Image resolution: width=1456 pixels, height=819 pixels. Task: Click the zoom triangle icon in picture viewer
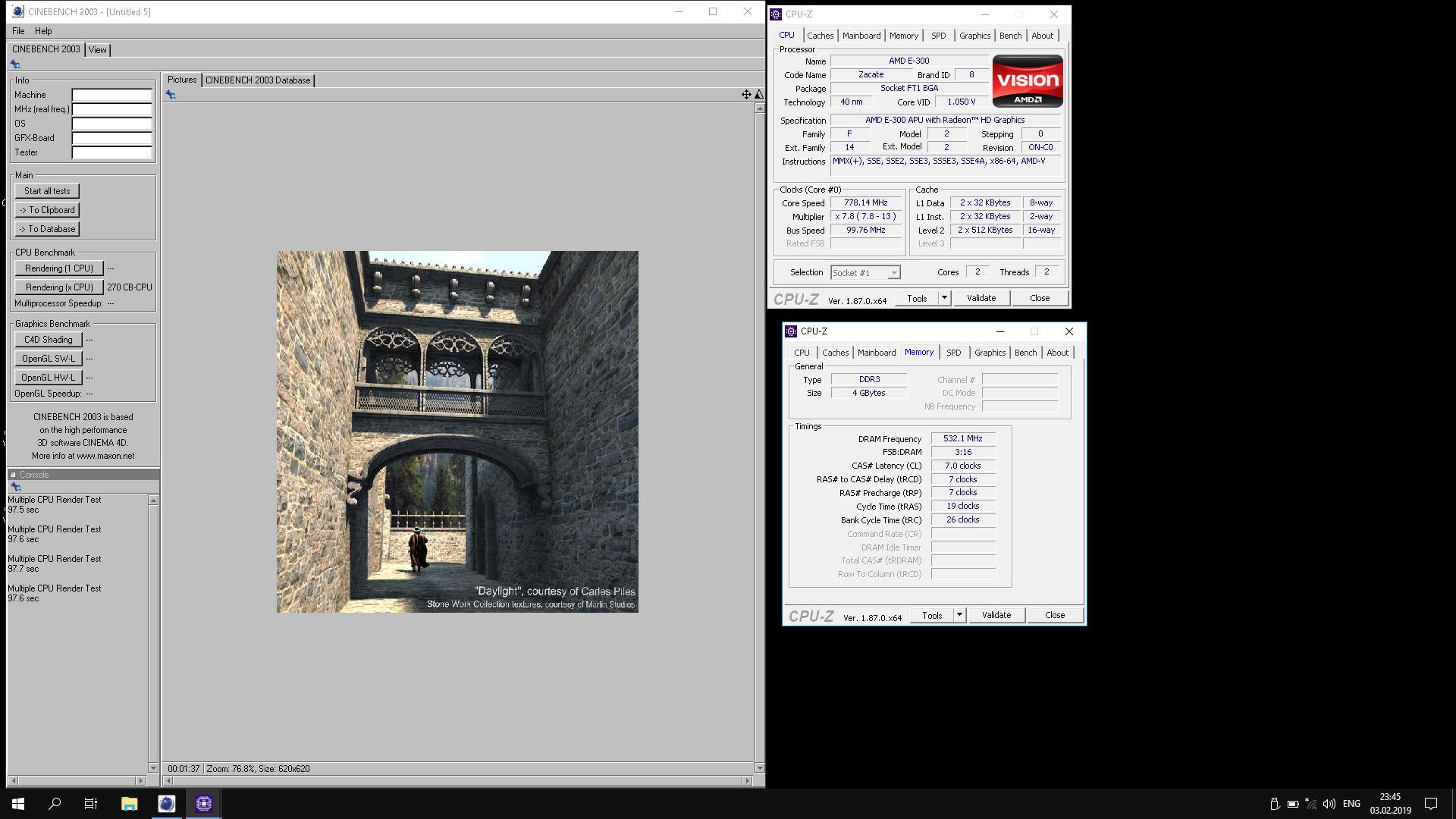coord(758,94)
